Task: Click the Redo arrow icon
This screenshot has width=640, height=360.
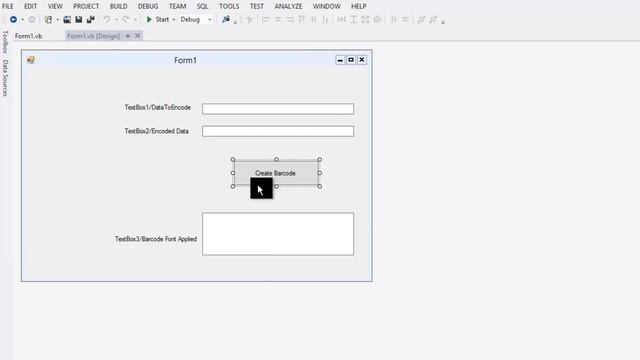Action: click(x=126, y=19)
